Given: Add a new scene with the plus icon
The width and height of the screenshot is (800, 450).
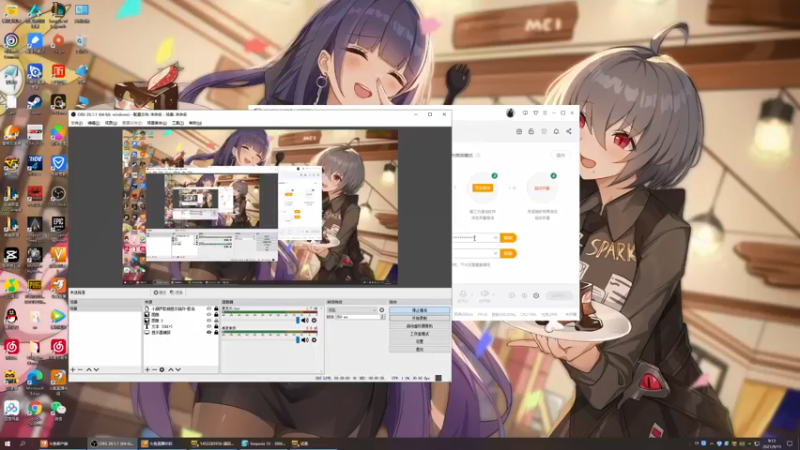Looking at the screenshot, I should click(73, 369).
